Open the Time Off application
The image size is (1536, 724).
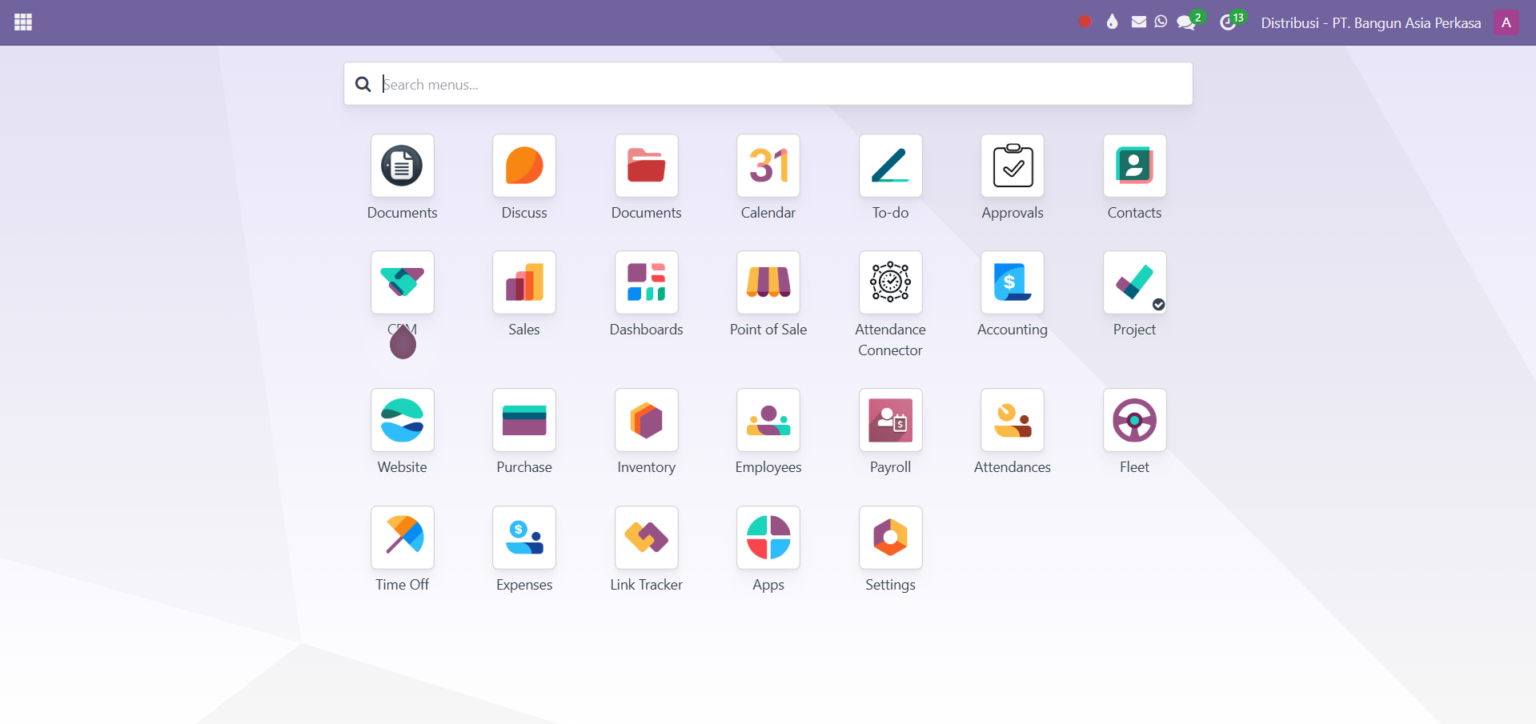(402, 537)
